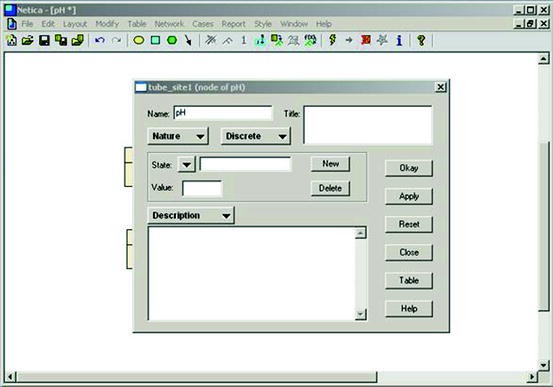
Task: Create a new network with toolbar icon
Action: click(x=12, y=40)
